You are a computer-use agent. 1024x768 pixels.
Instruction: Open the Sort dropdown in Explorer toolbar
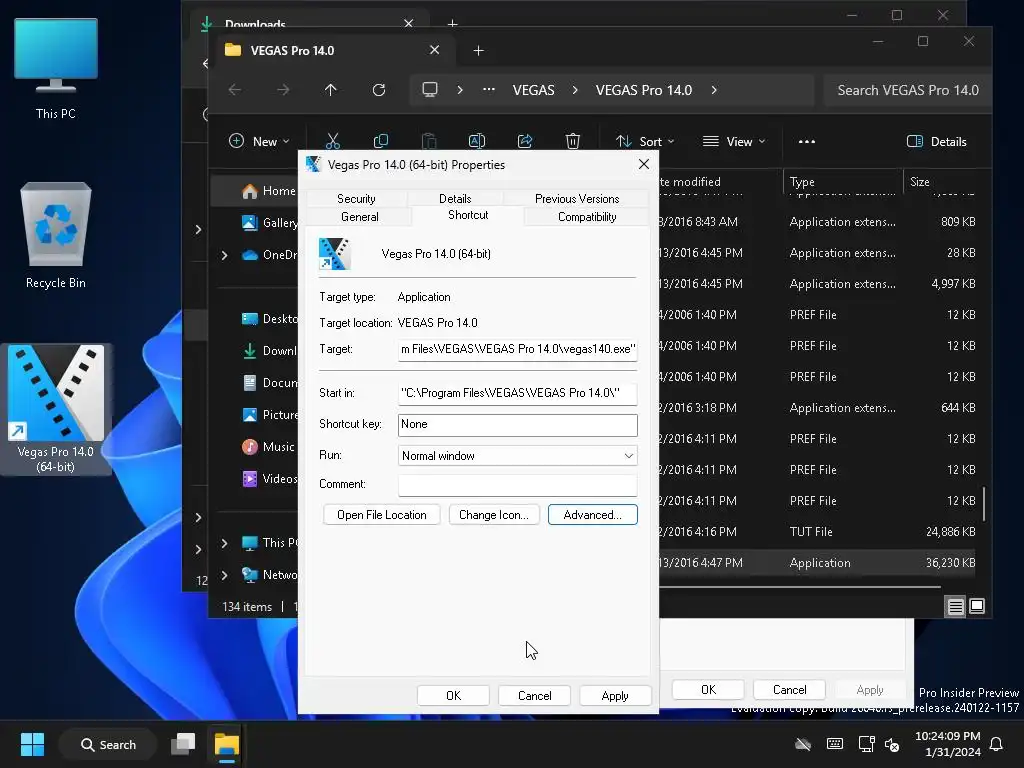[x=645, y=141]
